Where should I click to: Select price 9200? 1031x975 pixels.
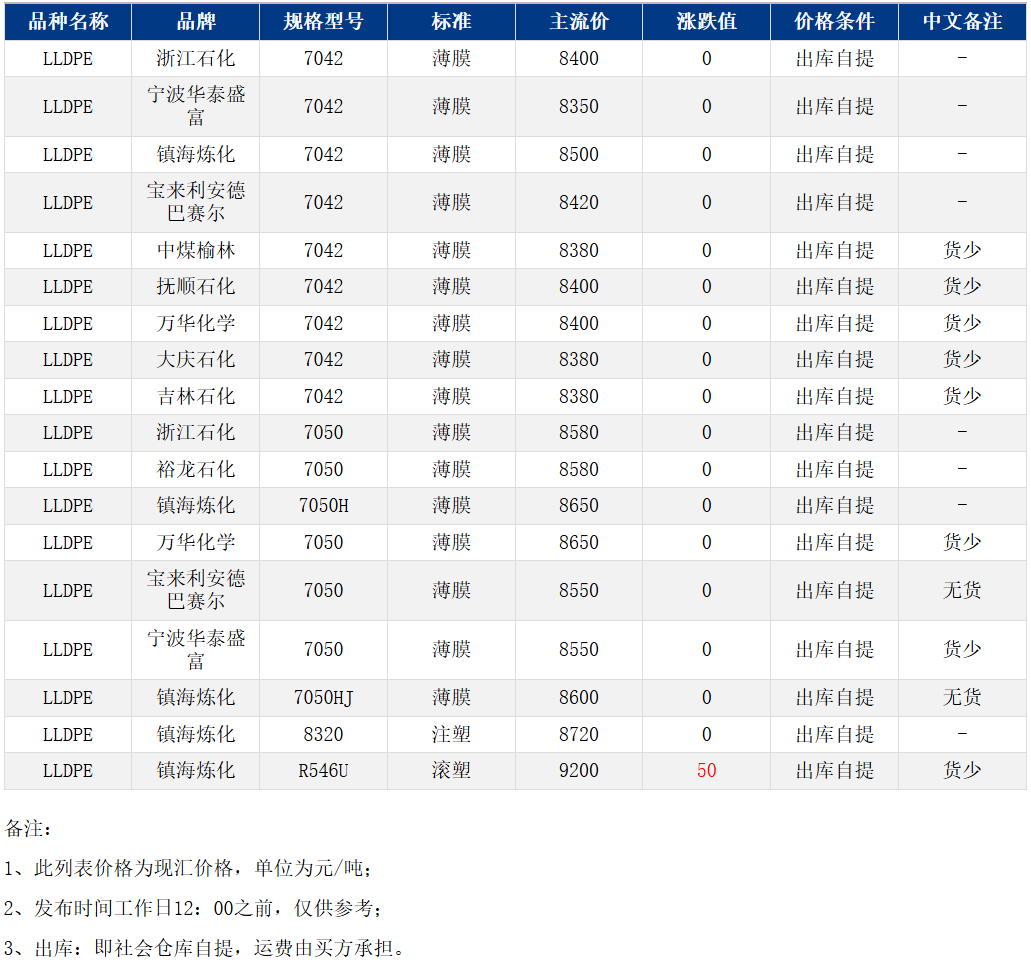[579, 771]
